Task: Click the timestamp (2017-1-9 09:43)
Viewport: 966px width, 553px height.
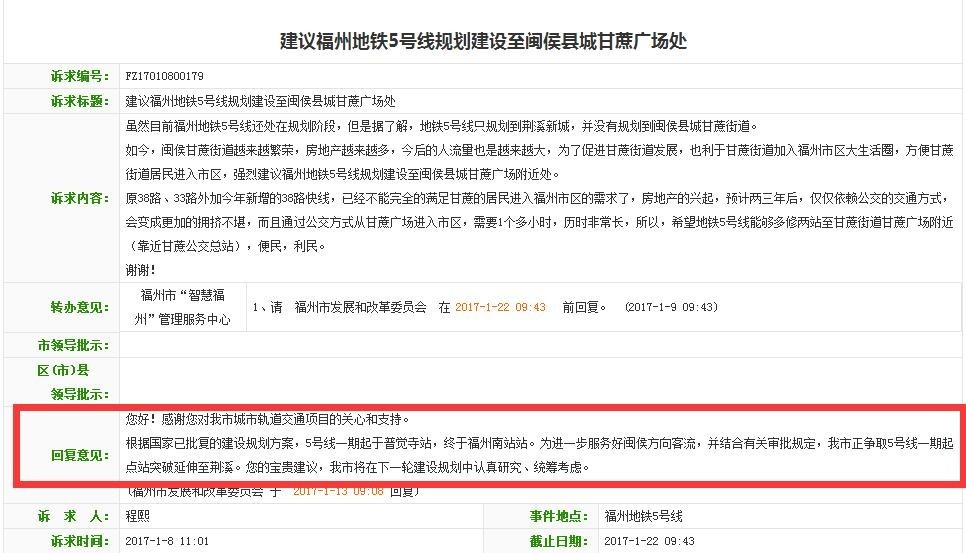Action: (671, 307)
